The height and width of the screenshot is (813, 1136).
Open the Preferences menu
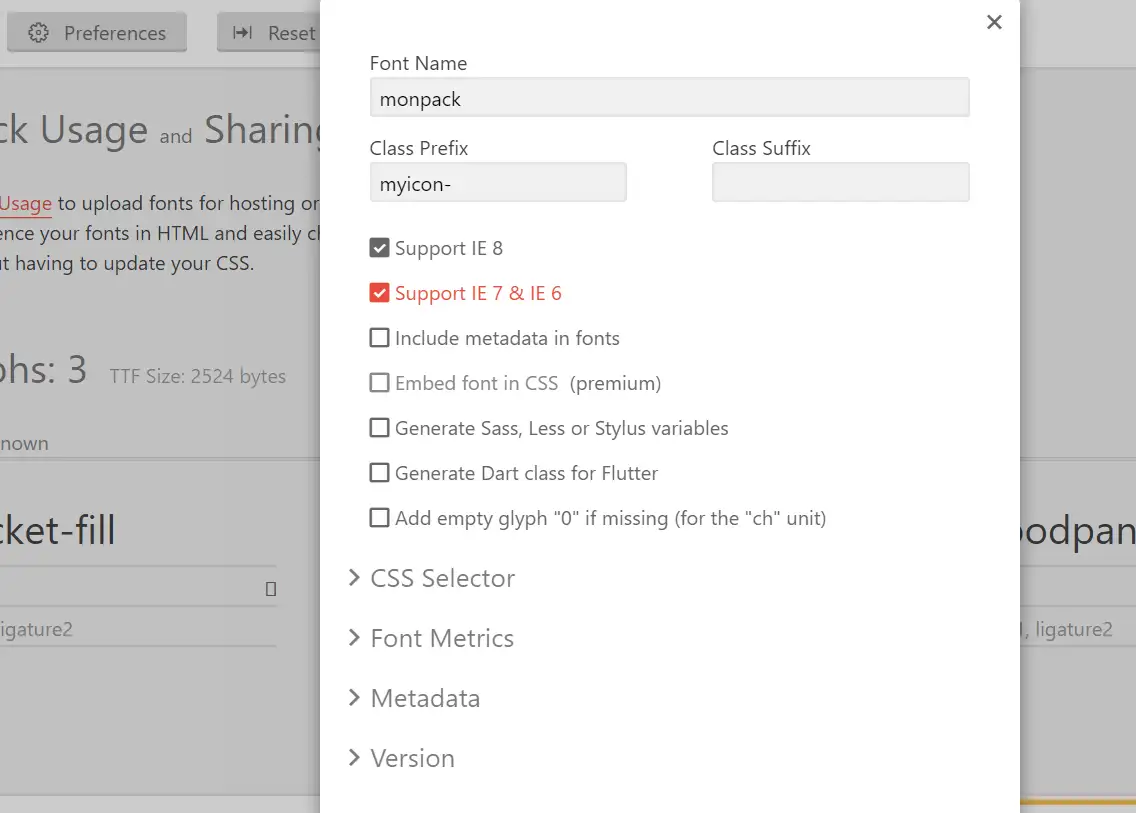pyautogui.click(x=96, y=32)
